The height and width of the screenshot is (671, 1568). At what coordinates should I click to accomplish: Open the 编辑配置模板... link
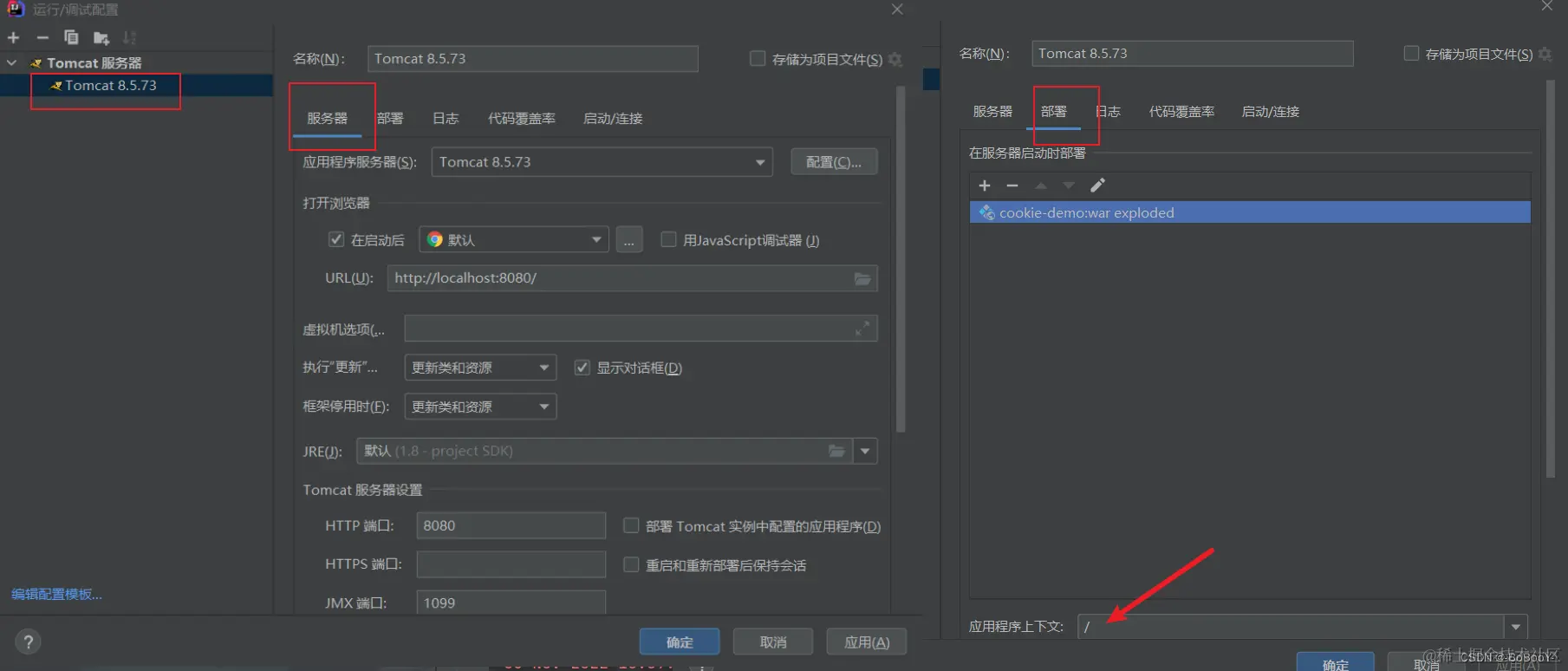[x=56, y=594]
